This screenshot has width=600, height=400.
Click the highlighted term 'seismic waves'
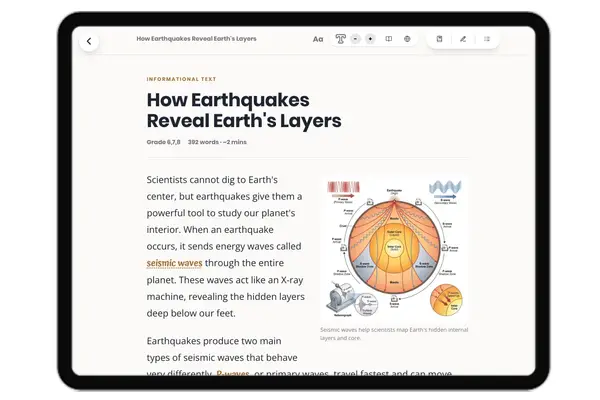(174, 263)
